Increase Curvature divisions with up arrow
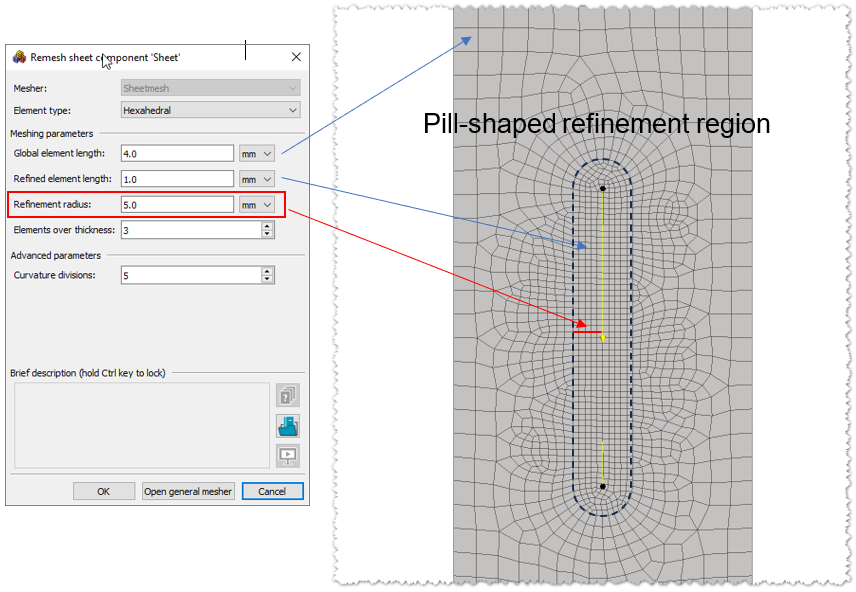This screenshot has width=856, height=592. (267, 271)
